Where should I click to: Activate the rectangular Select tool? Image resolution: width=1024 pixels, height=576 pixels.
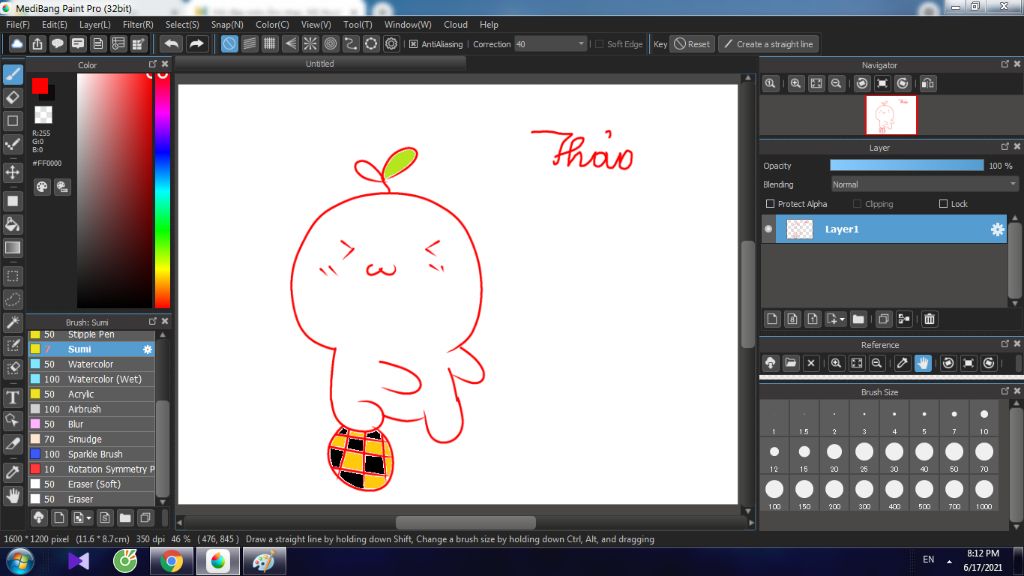coord(12,276)
